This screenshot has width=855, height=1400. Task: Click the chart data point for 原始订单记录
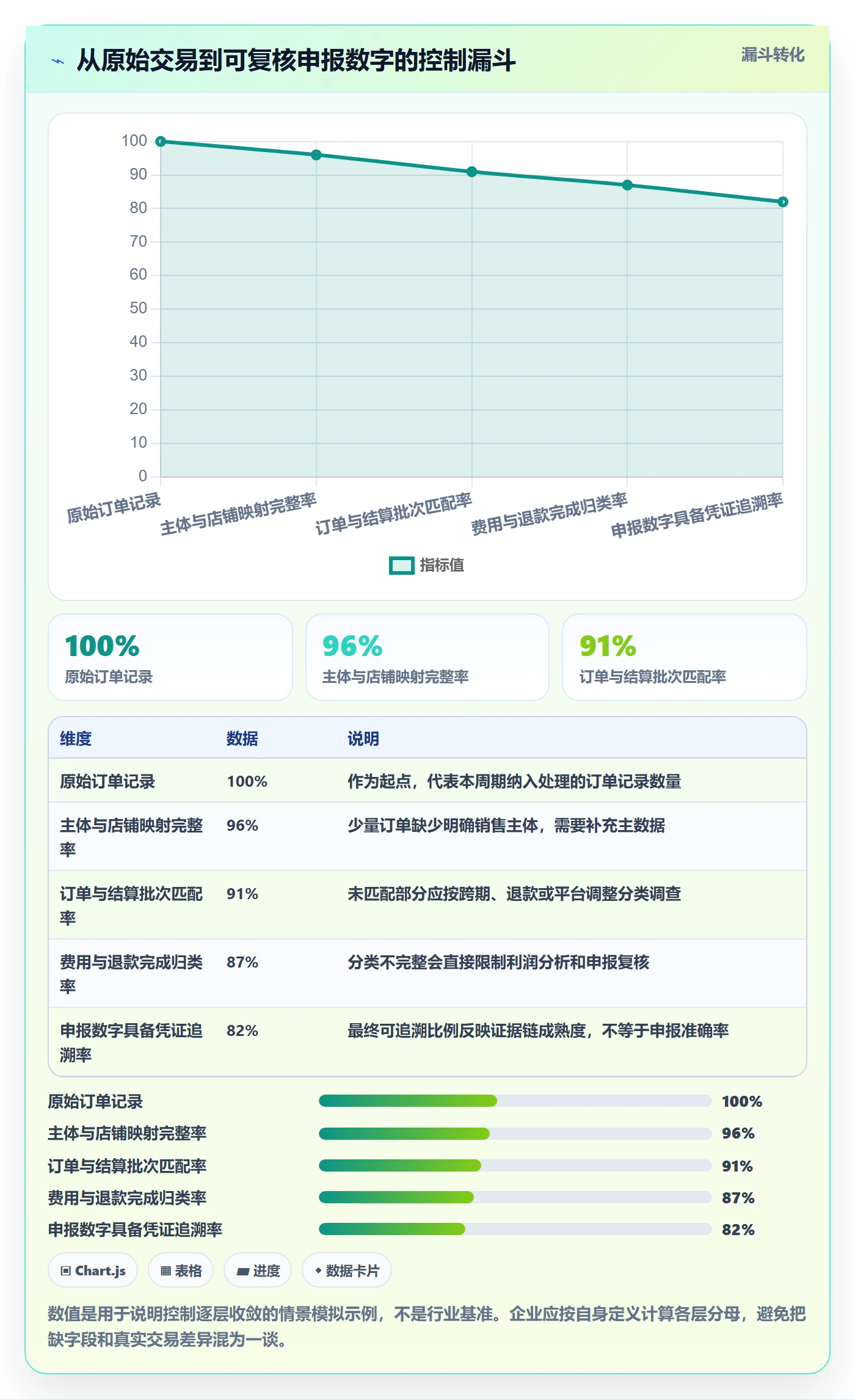point(161,142)
